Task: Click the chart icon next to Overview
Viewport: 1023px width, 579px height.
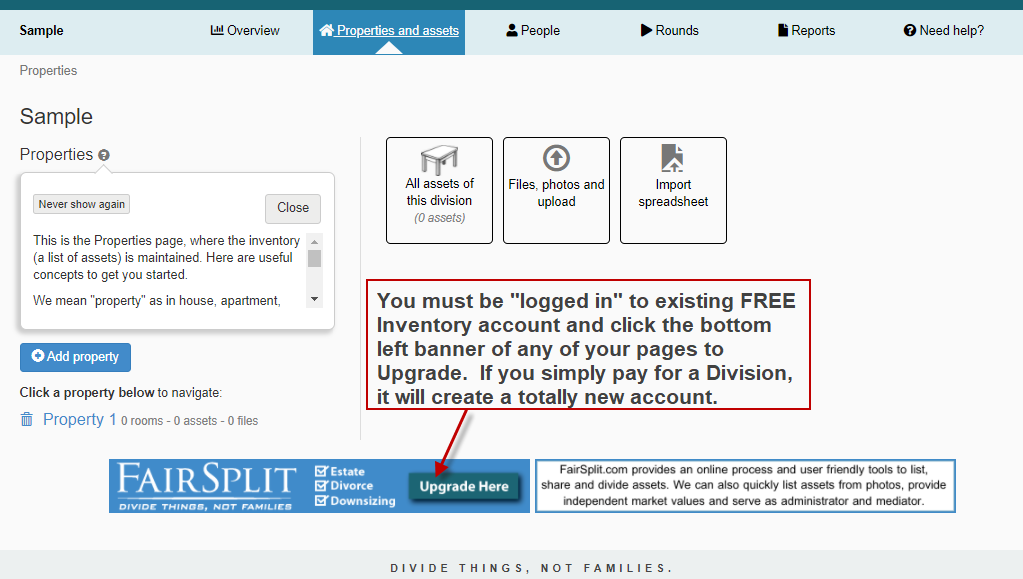Action: [x=217, y=30]
